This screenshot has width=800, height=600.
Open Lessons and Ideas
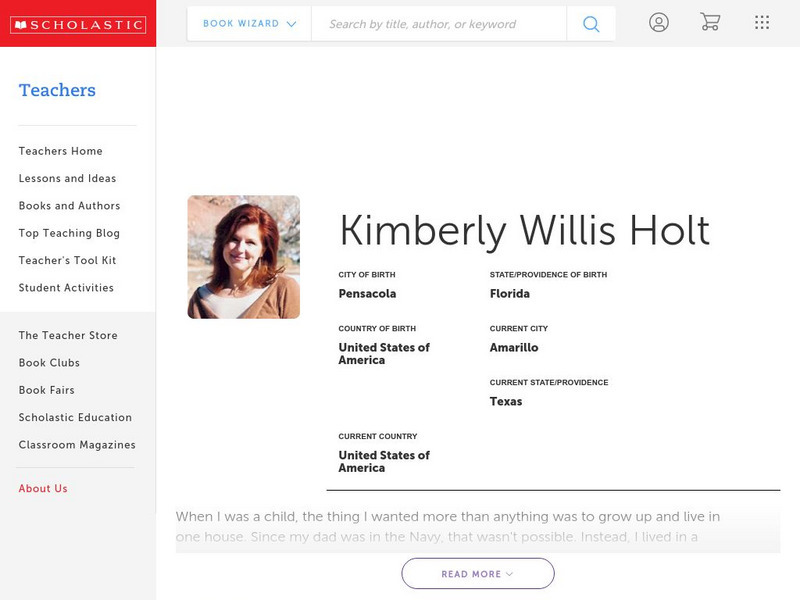pyautogui.click(x=67, y=178)
